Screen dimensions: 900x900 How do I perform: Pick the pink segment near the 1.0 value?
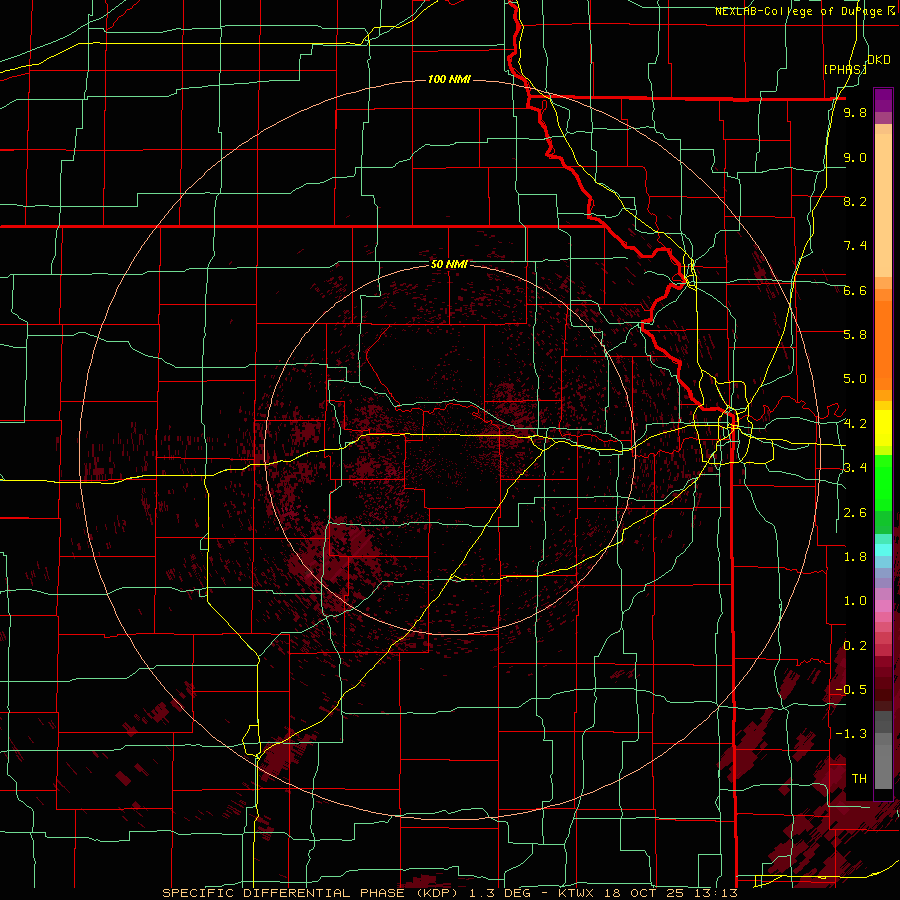(883, 606)
